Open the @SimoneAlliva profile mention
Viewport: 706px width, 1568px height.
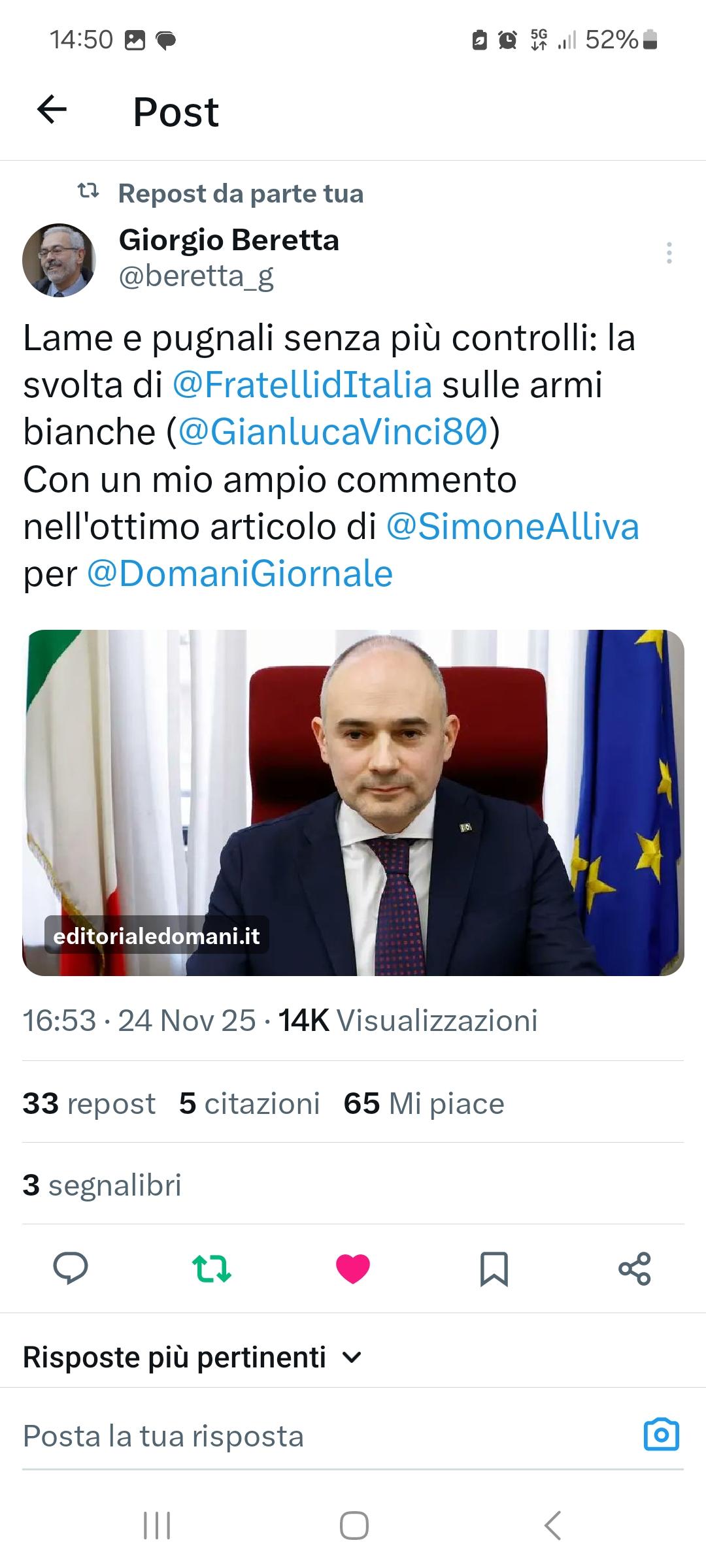513,527
